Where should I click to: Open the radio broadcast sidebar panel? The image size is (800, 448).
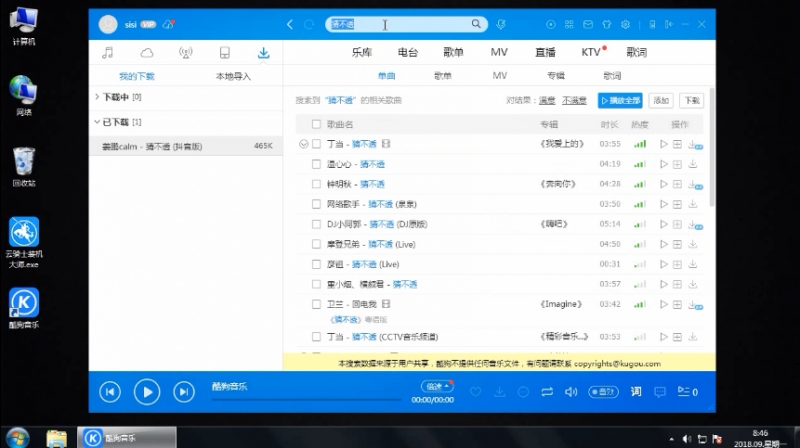pyautogui.click(x=186, y=53)
